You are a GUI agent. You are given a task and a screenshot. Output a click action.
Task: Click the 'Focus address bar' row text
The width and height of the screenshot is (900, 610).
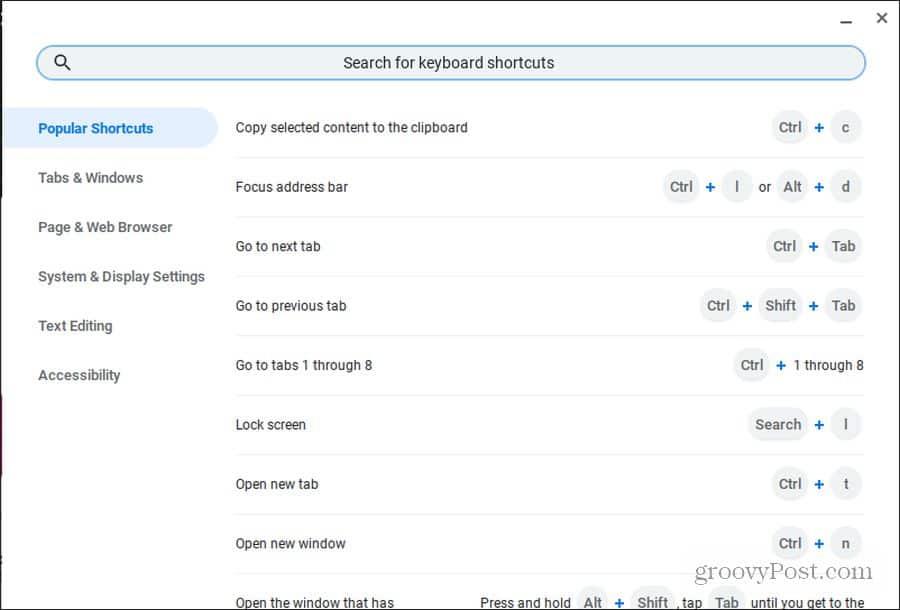292,187
